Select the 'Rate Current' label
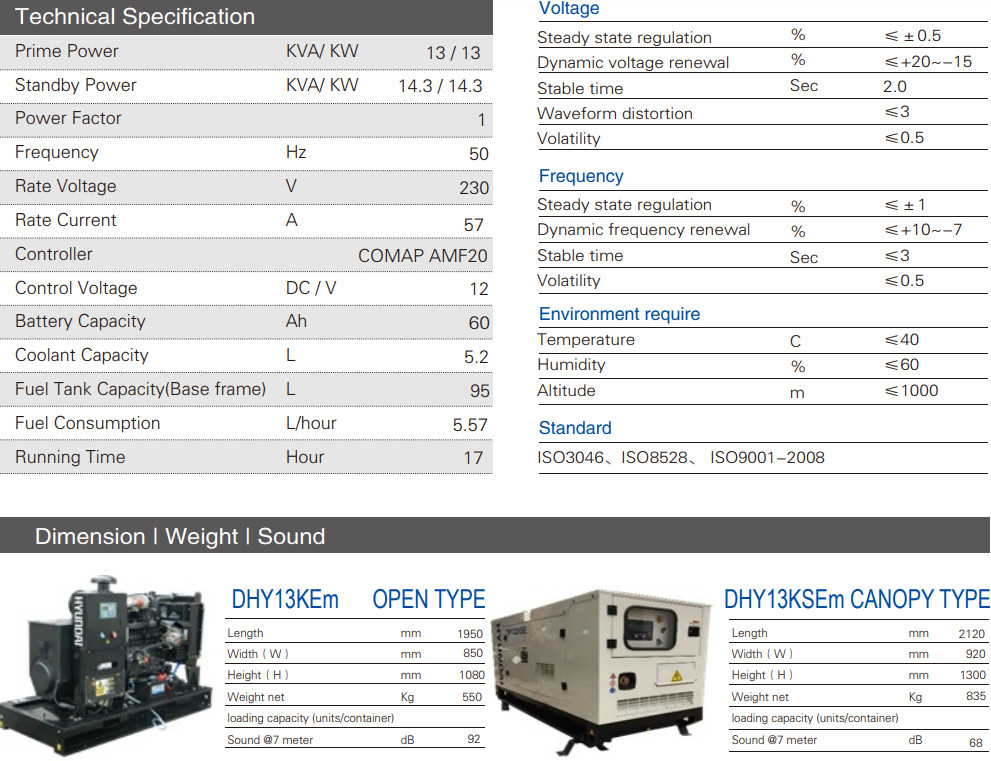The width and height of the screenshot is (991, 761). tap(65, 221)
